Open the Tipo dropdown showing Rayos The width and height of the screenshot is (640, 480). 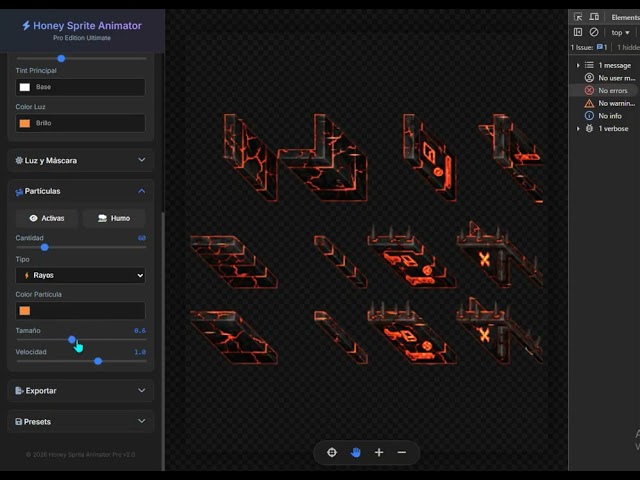click(x=80, y=276)
